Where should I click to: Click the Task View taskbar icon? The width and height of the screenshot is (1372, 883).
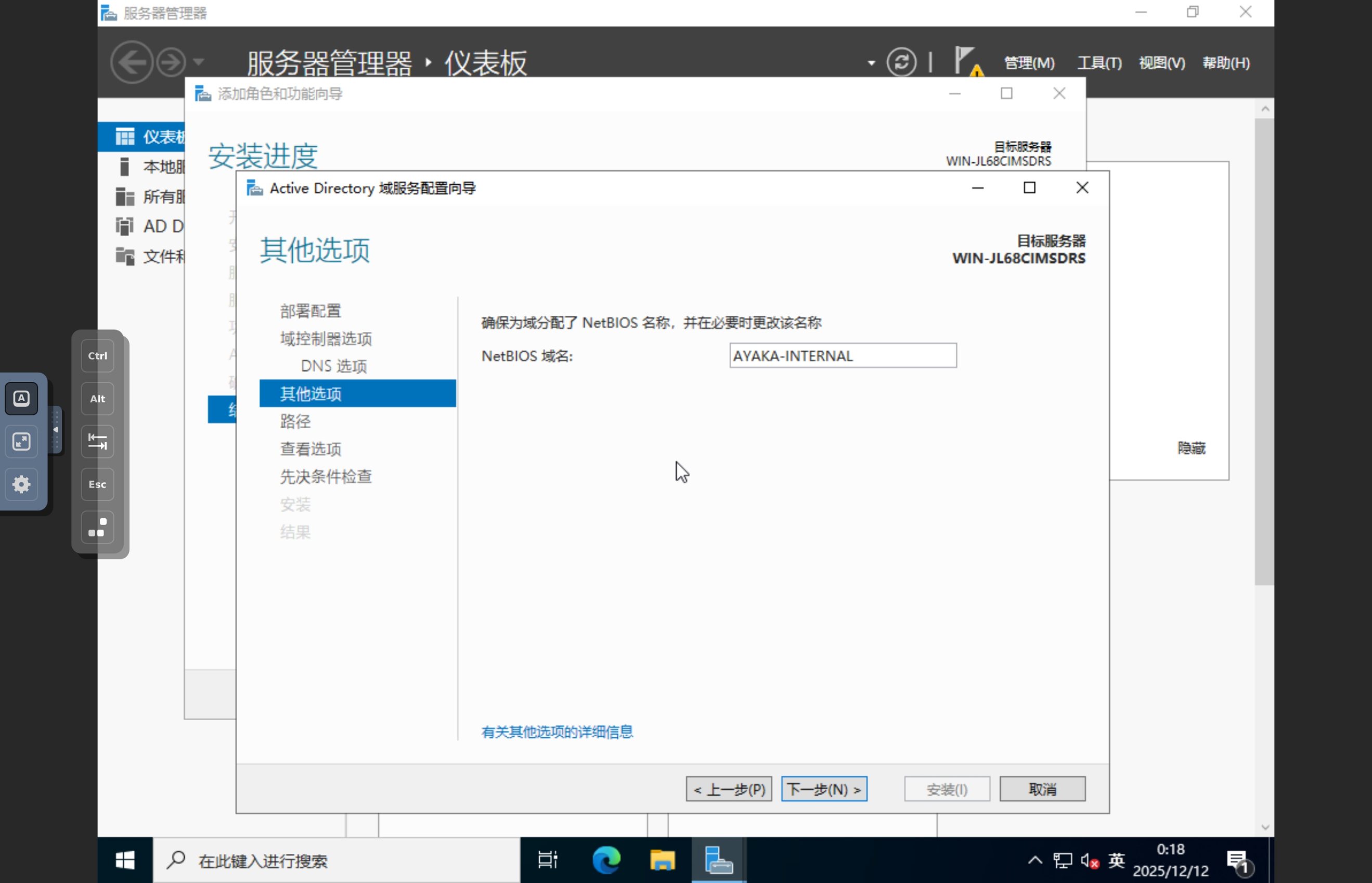[x=547, y=860]
